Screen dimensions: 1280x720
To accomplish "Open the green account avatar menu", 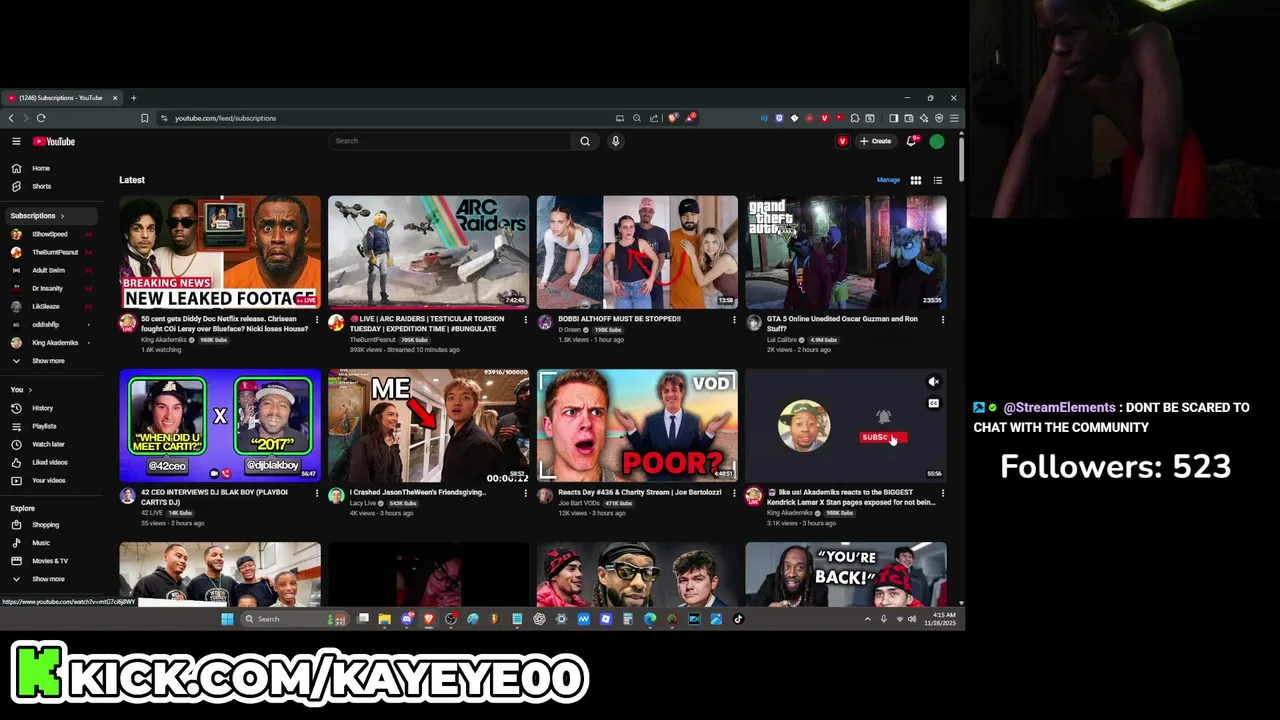I will pos(937,141).
